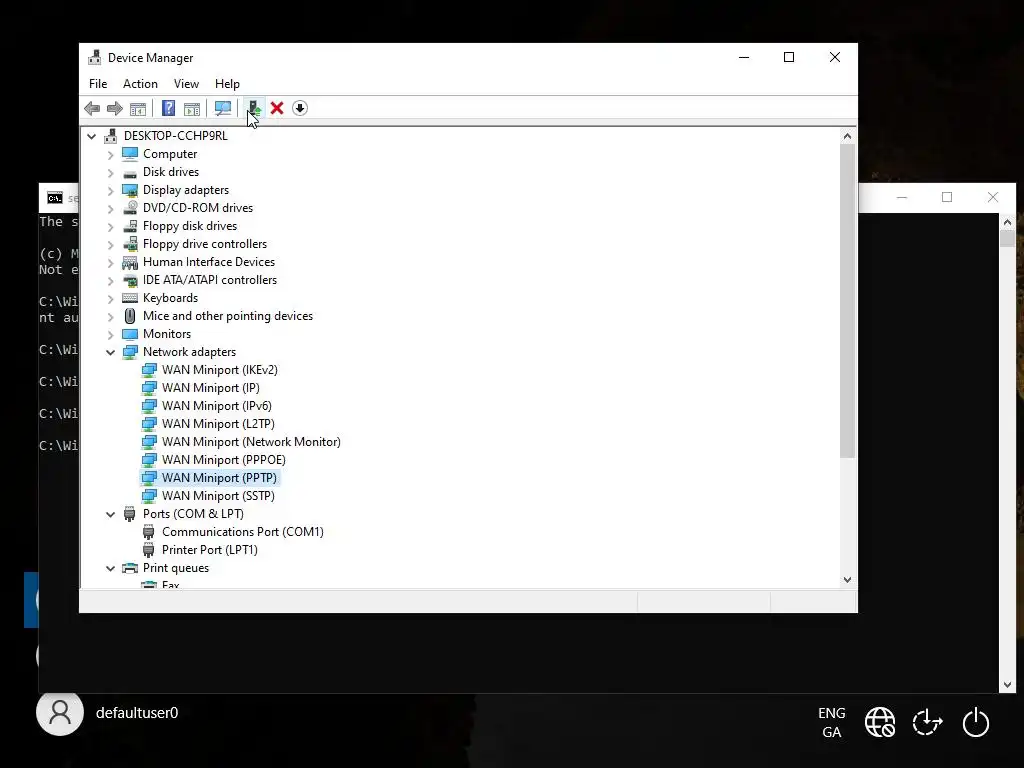Scan for hardware changes toolbar icon
This screenshot has height=768, width=1024.
click(x=223, y=108)
